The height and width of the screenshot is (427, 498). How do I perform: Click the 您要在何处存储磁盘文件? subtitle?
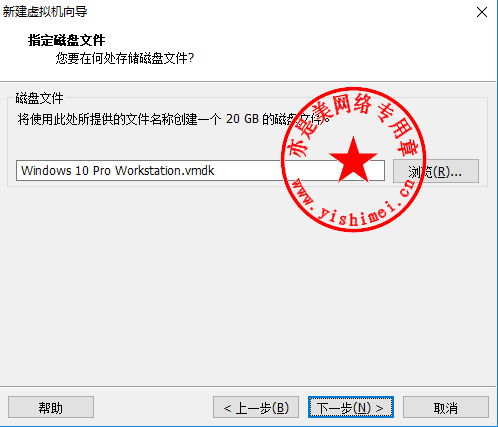click(125, 58)
